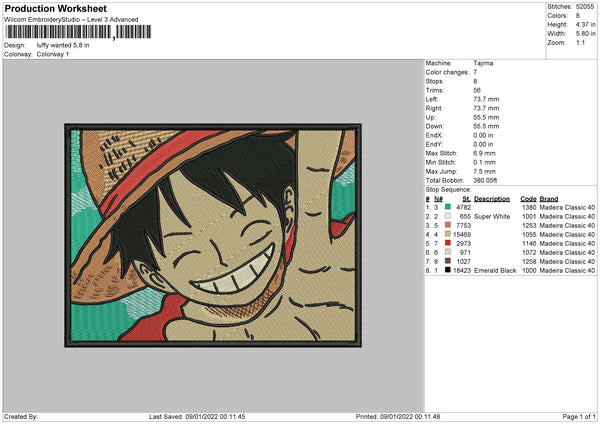Image resolution: width=600 pixels, height=424 pixels.
Task: Click the Colors count 8
Action: 577,16
